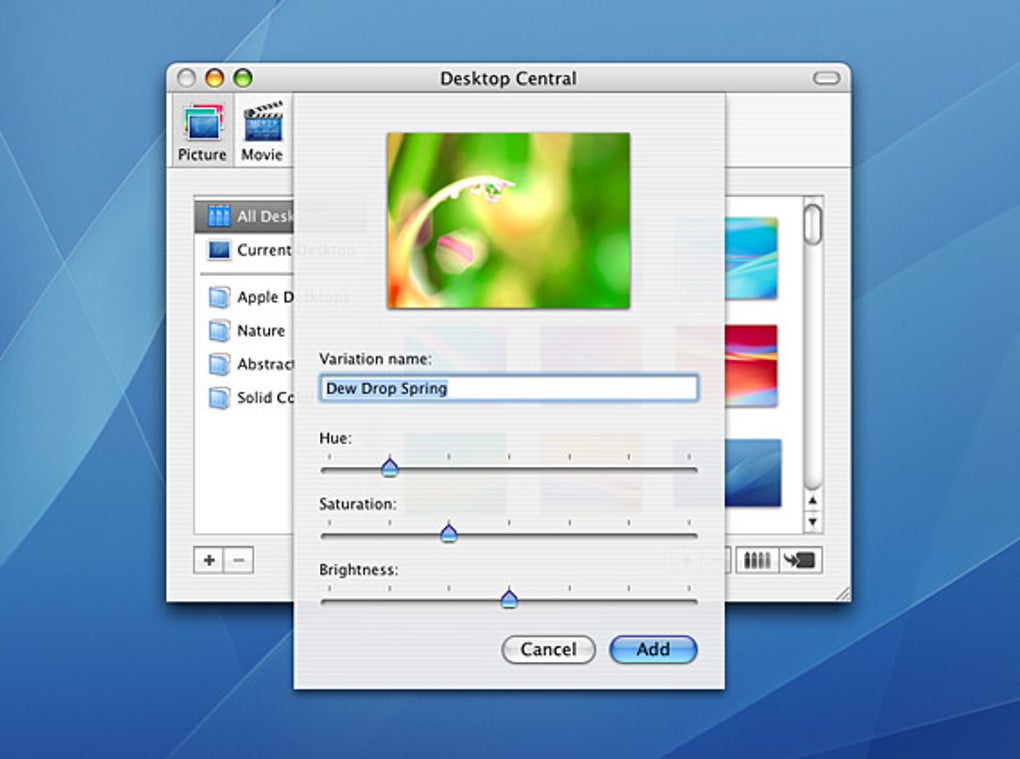The width and height of the screenshot is (1020, 759).
Task: Click the thumbnail-grid view icon at bottom right
Action: point(757,560)
